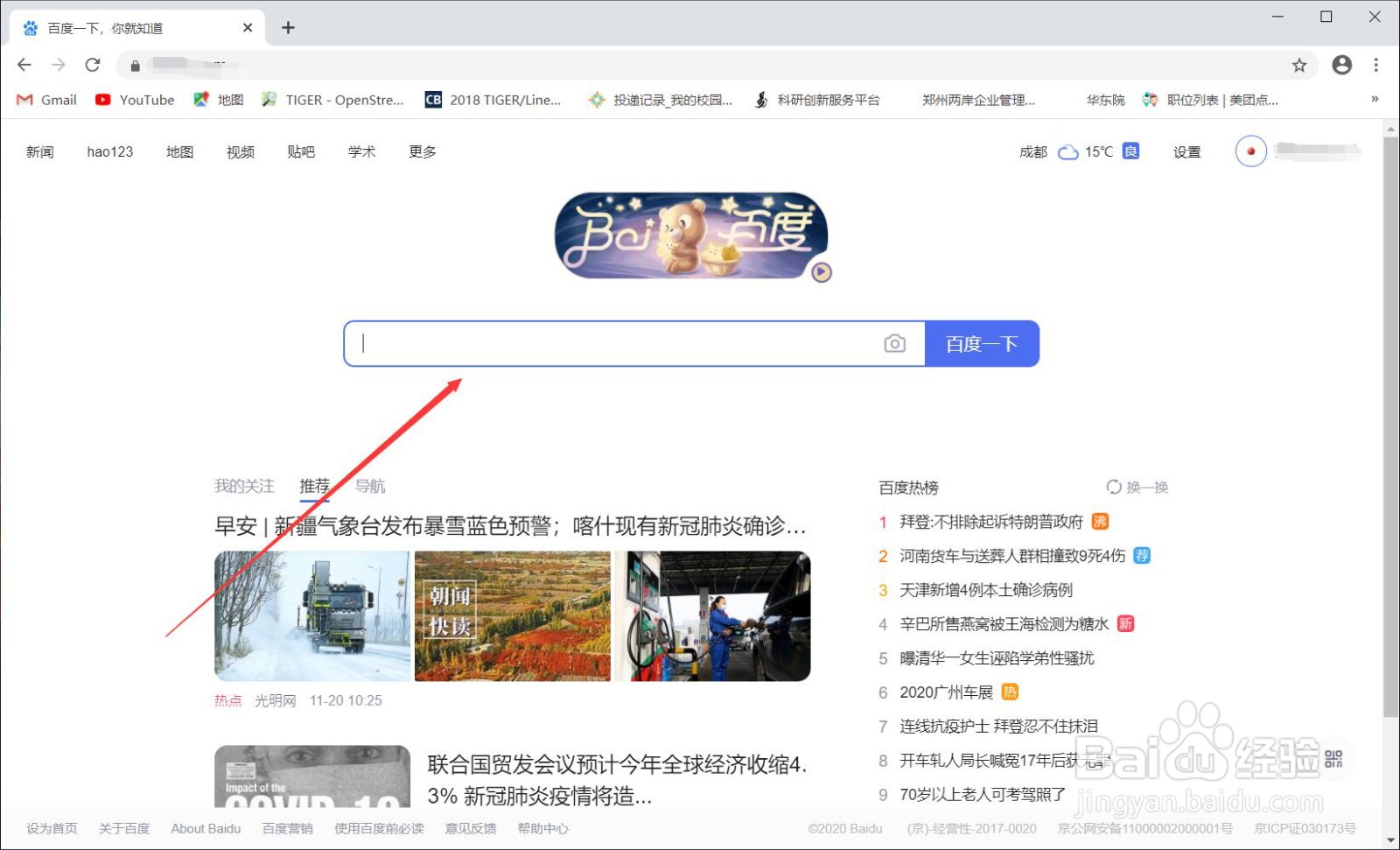Open the 朝闻快读 thumbnail
Viewport: 1400px width, 850px height.
(x=513, y=616)
